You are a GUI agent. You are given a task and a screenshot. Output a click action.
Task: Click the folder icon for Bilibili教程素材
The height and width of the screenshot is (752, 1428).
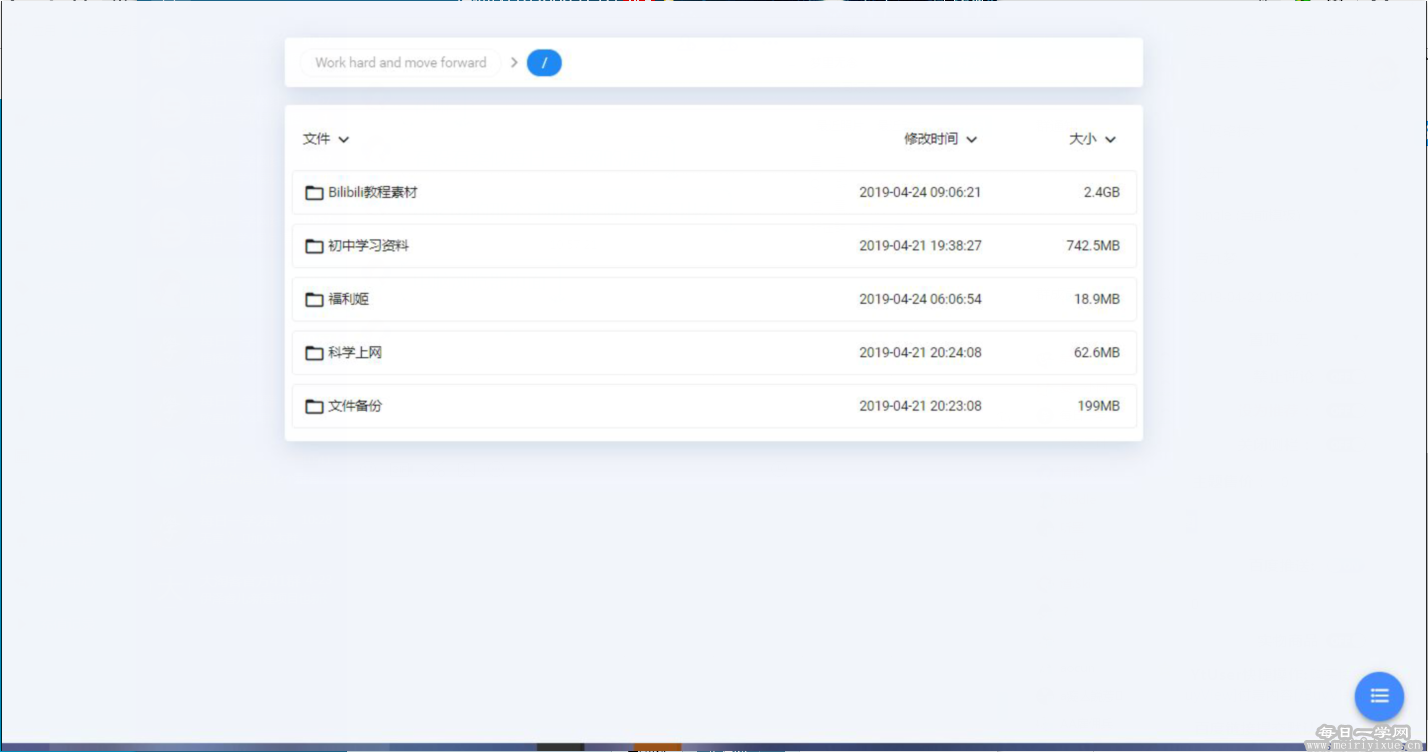point(314,192)
